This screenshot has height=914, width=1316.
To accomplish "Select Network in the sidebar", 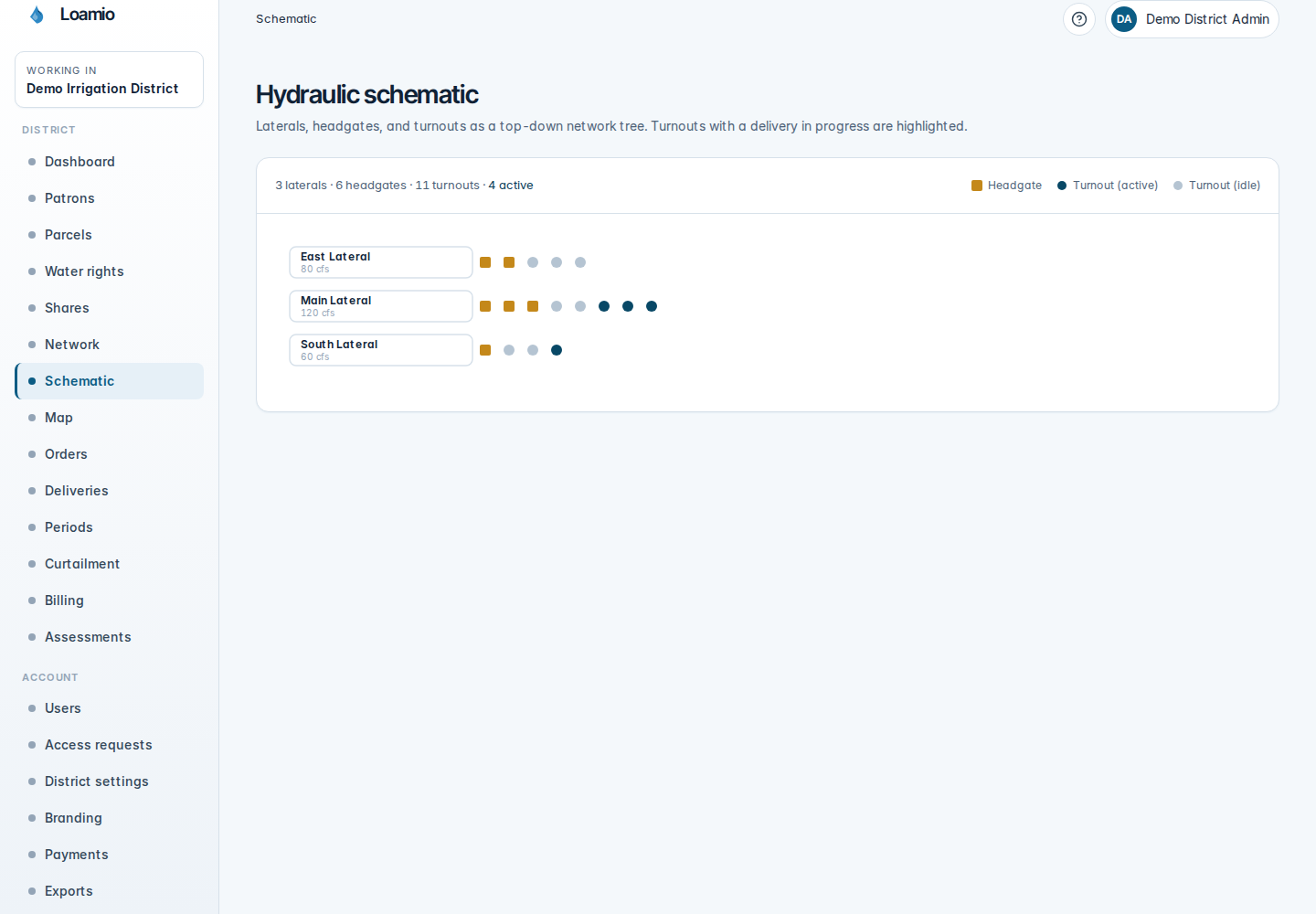I will [x=109, y=345].
